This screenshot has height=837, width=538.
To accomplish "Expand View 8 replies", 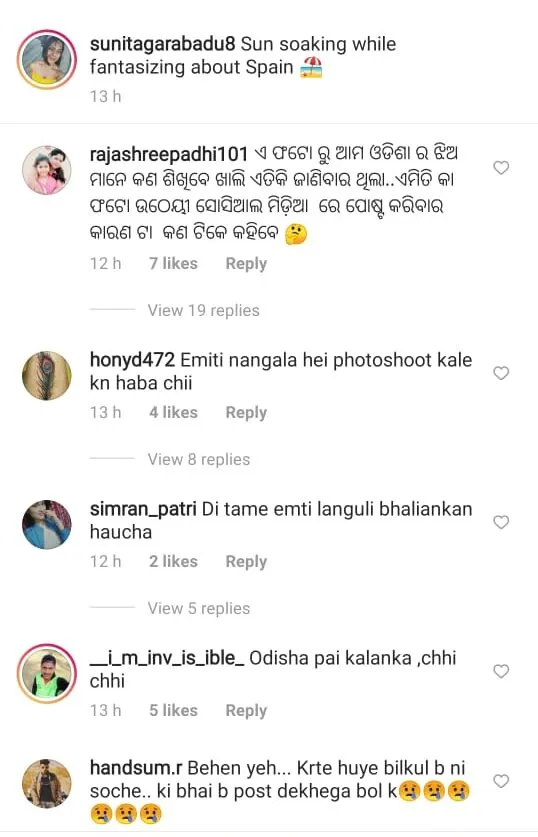I will click(199, 459).
